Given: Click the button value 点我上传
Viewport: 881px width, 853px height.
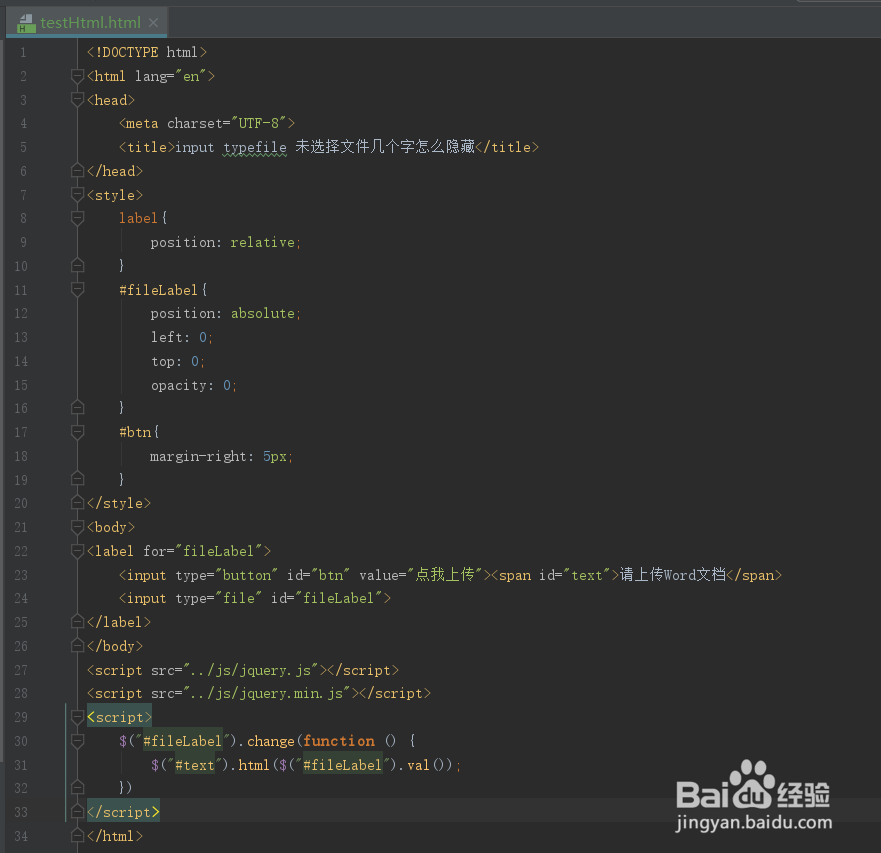Looking at the screenshot, I should point(445,574).
